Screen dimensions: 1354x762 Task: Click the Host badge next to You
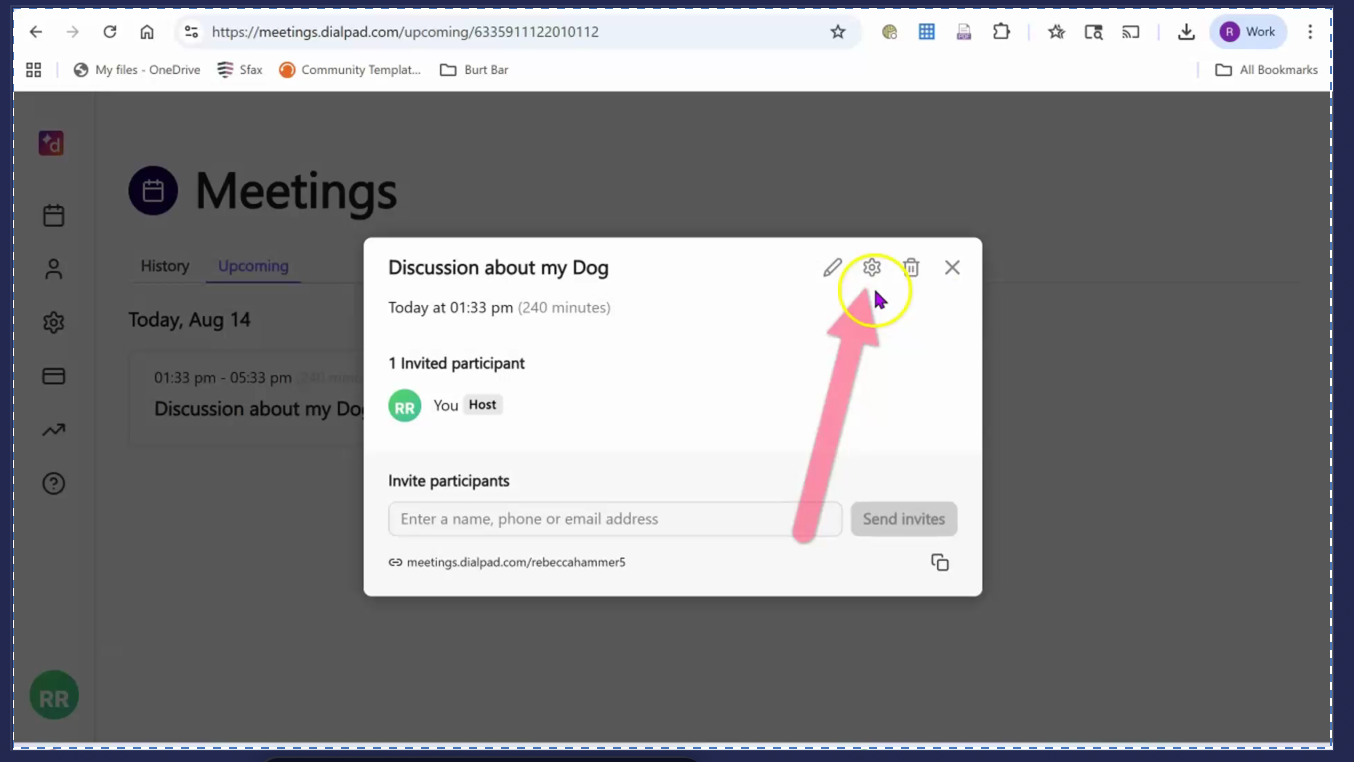point(482,405)
